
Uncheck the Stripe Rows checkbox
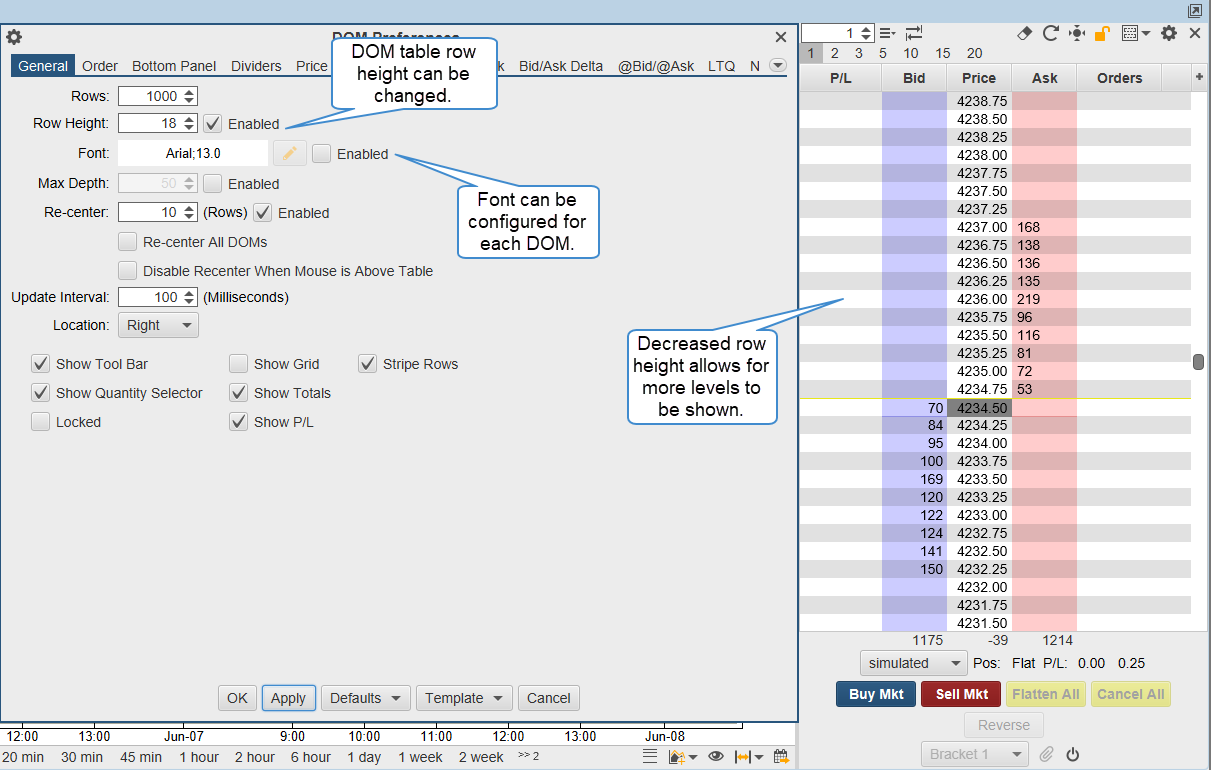367,364
